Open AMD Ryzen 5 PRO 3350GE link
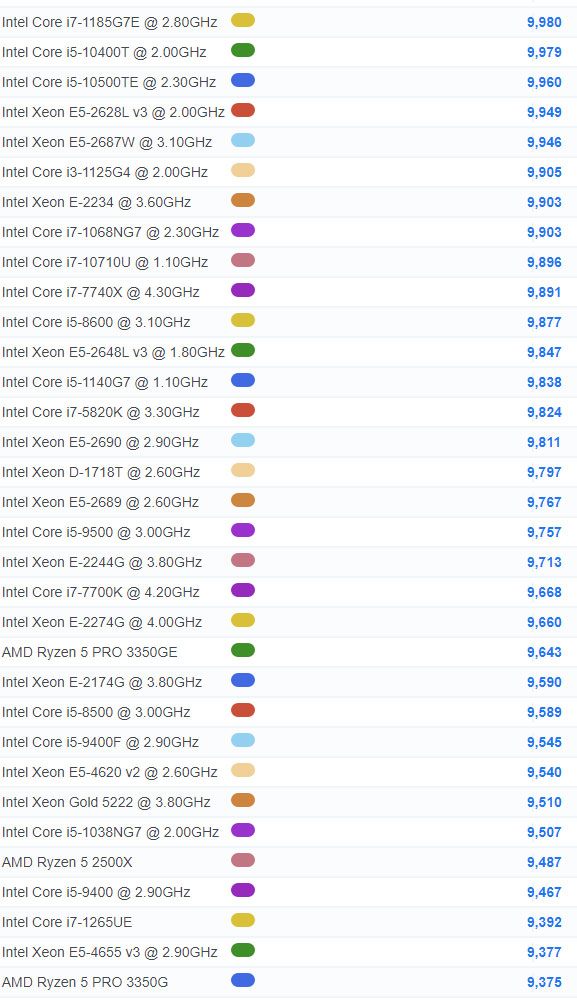The width and height of the screenshot is (577, 1000). coord(90,652)
